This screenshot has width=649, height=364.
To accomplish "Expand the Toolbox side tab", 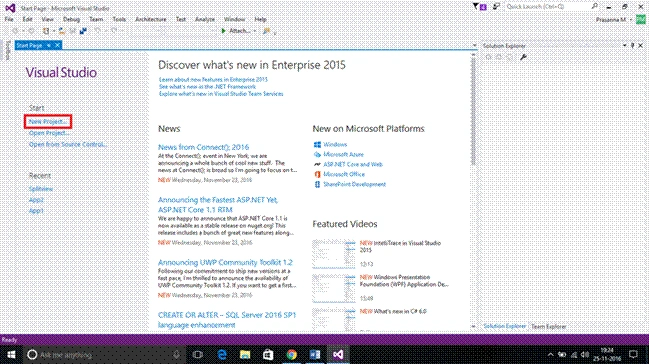I will coord(7,50).
